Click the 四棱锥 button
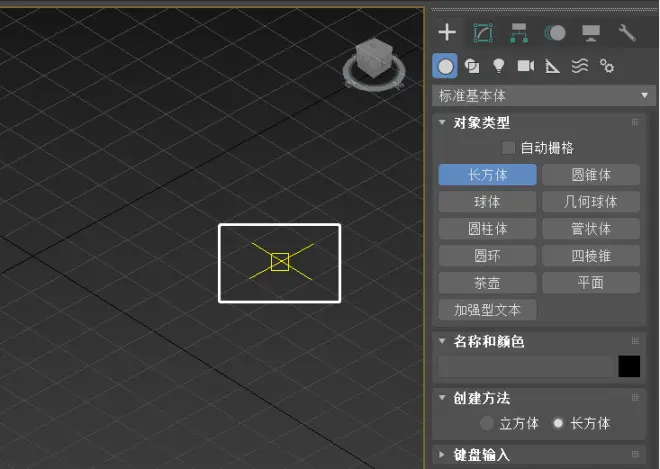The width and height of the screenshot is (660, 469). [591, 256]
